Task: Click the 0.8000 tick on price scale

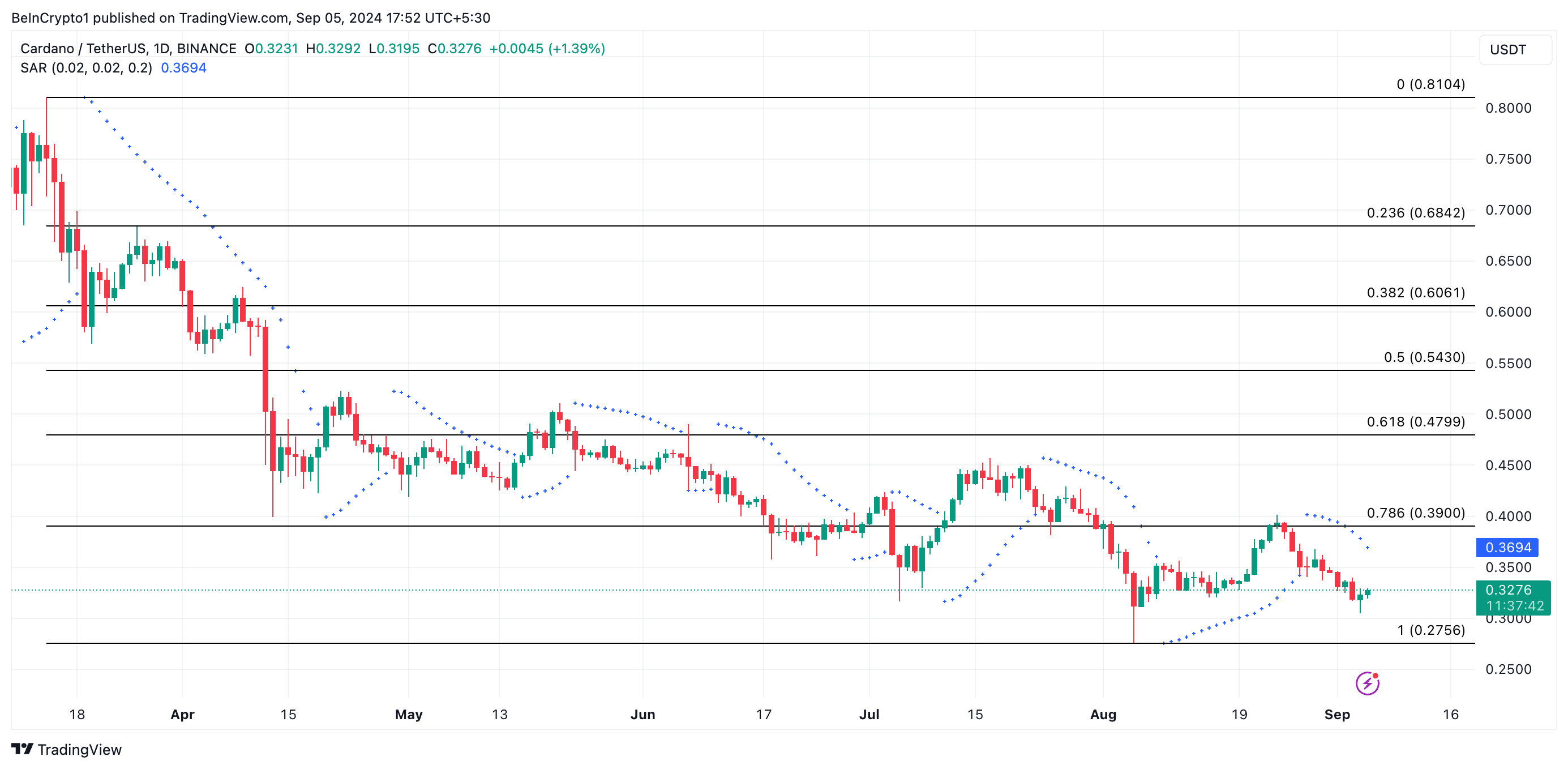Action: [x=1508, y=108]
